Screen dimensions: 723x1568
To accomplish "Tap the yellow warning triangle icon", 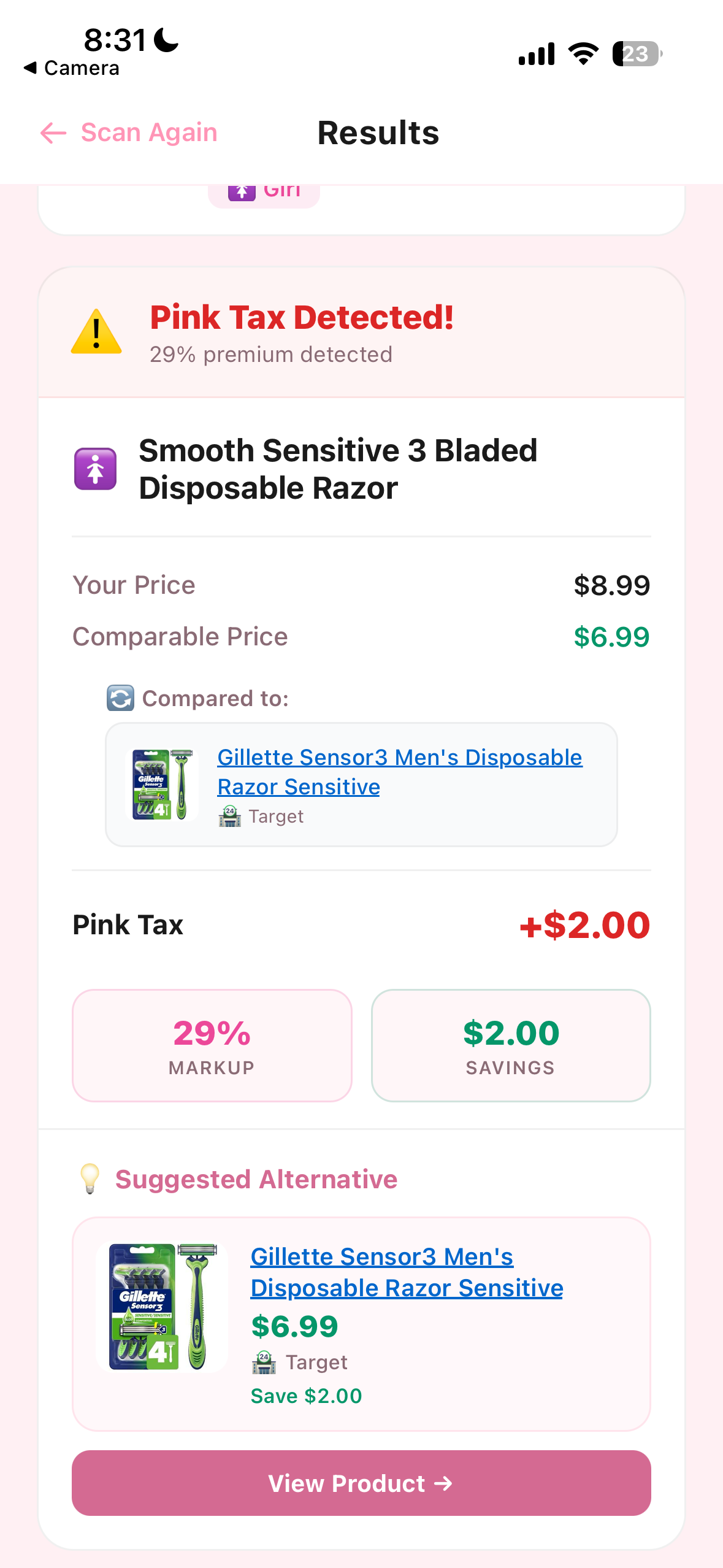I will coord(96,332).
